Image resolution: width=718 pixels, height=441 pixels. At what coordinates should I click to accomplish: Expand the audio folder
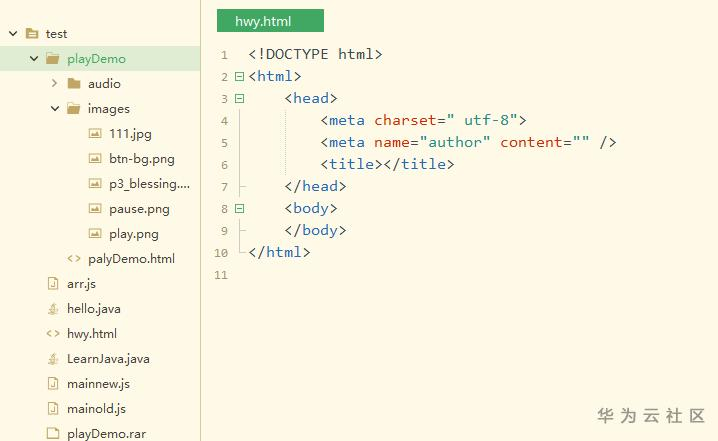click(55, 84)
